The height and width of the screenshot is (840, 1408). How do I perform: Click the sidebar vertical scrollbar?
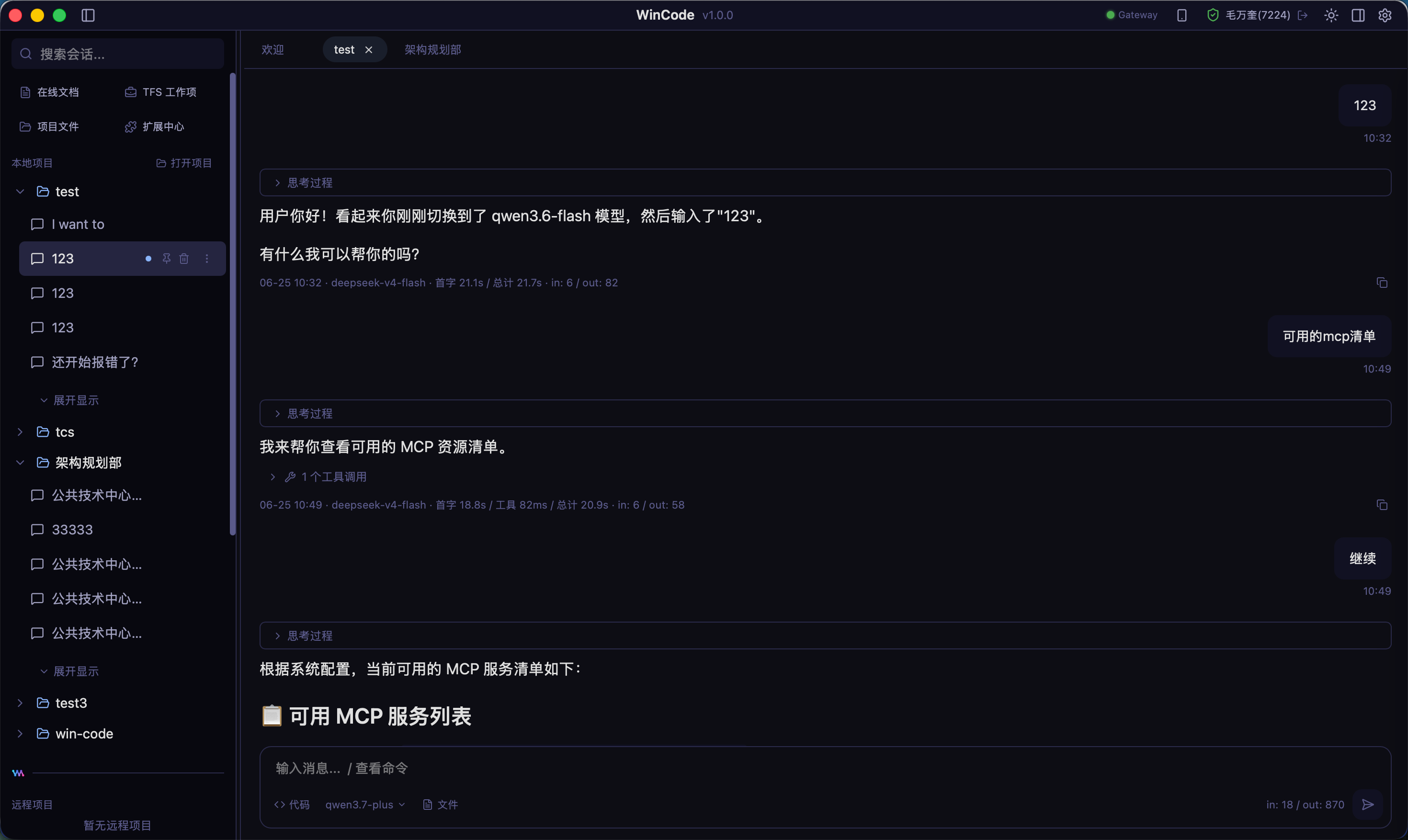(233, 304)
